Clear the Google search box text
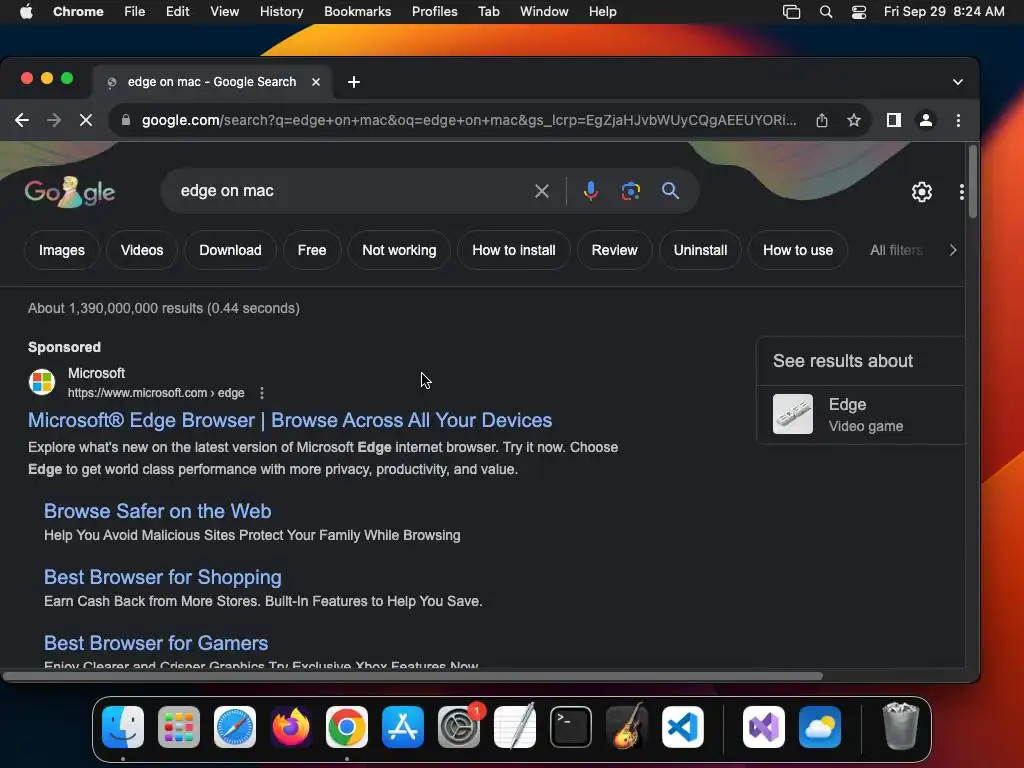 541,191
